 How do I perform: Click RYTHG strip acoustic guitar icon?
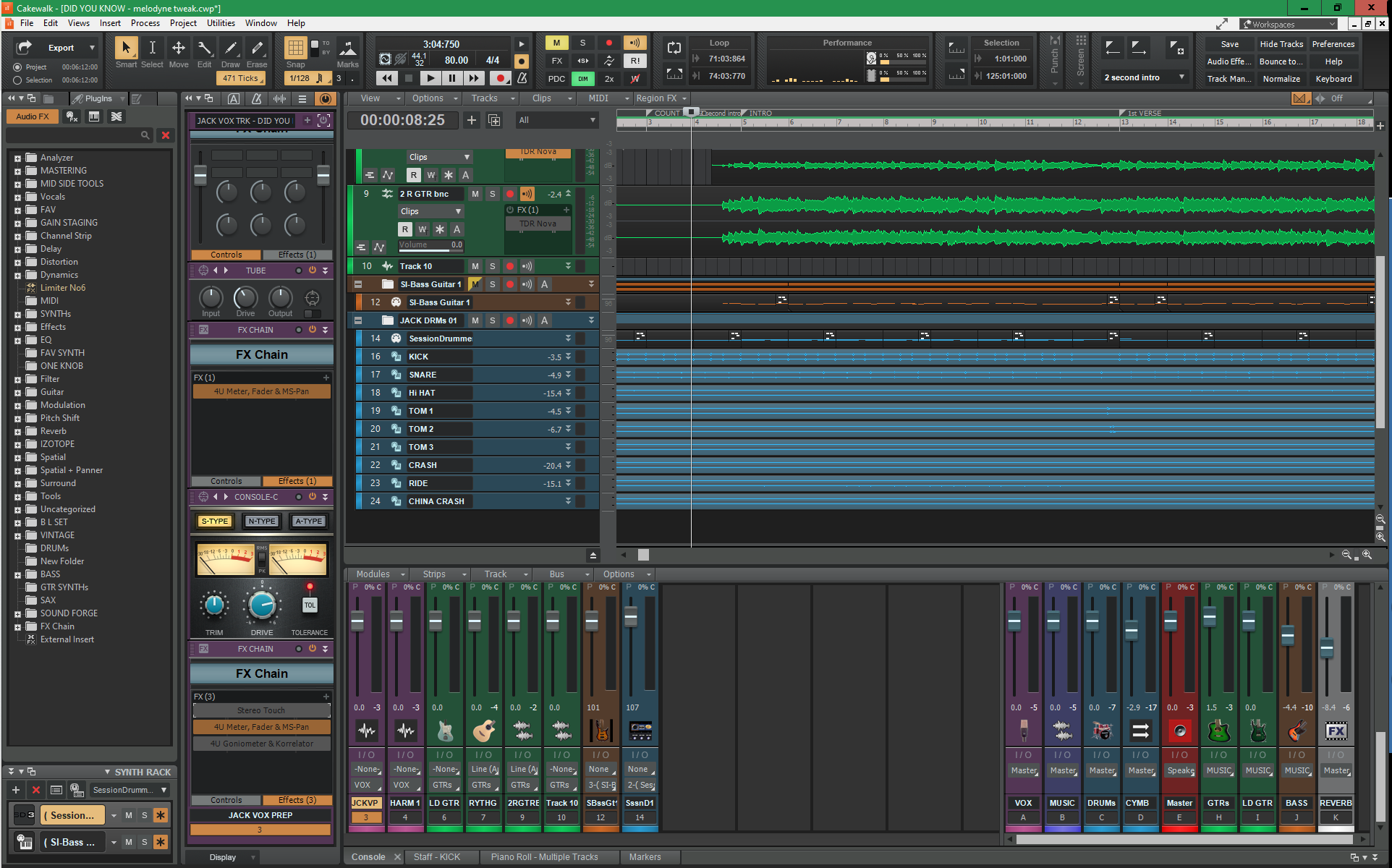point(483,731)
